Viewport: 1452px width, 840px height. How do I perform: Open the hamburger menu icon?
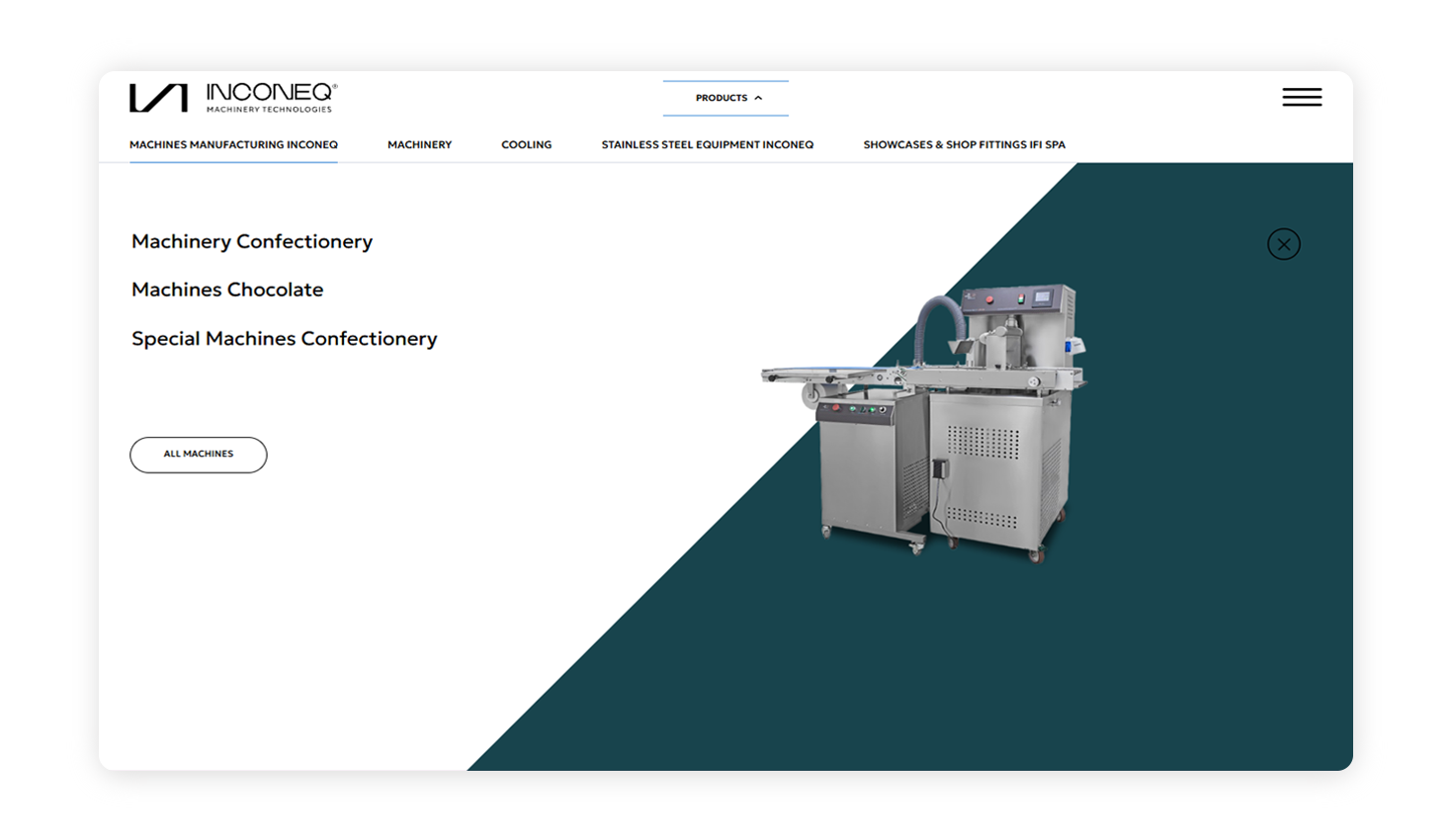(1302, 97)
